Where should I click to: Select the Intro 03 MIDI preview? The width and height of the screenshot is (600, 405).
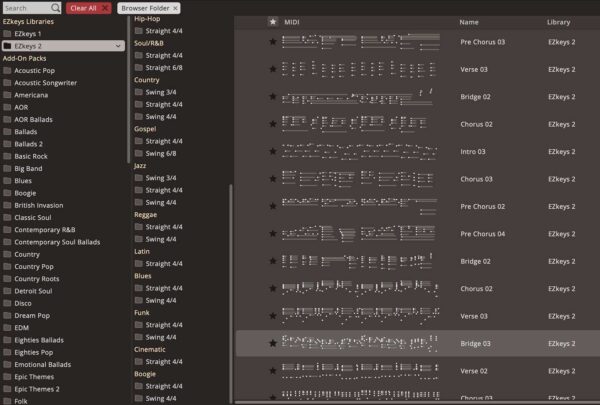click(360, 151)
